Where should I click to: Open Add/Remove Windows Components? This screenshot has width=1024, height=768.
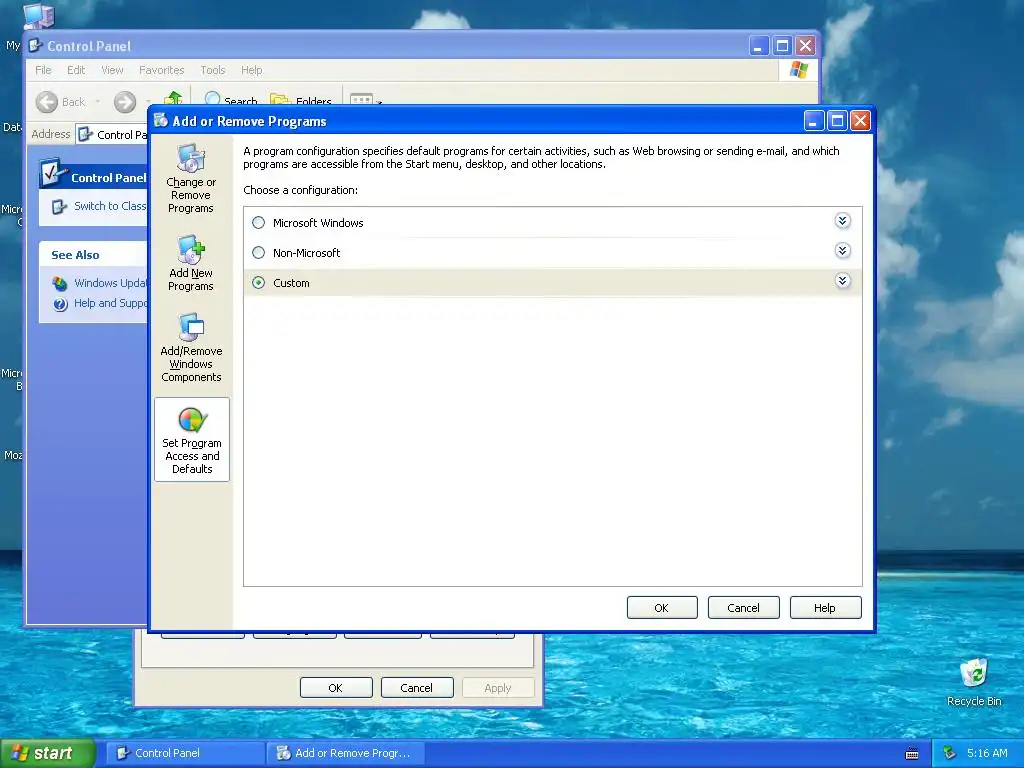pos(191,347)
